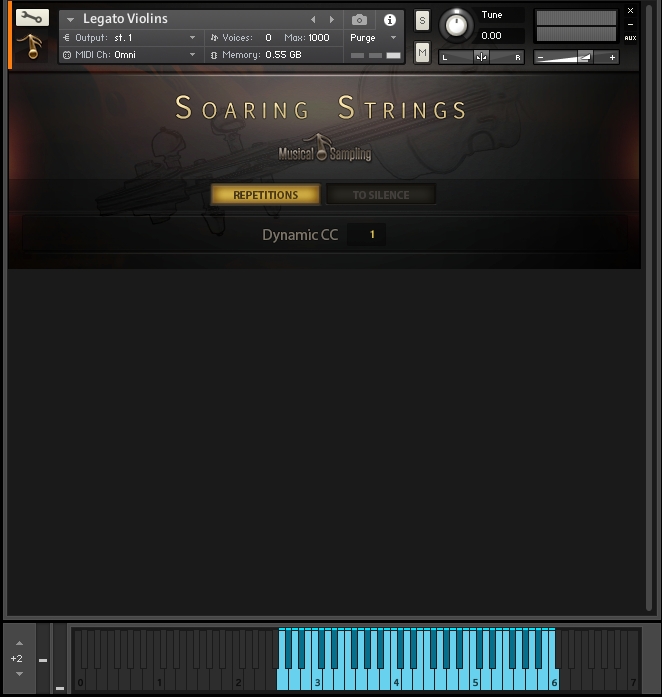Play the key labeled 4 on keyboard
This screenshot has width=662, height=697.
[396, 682]
